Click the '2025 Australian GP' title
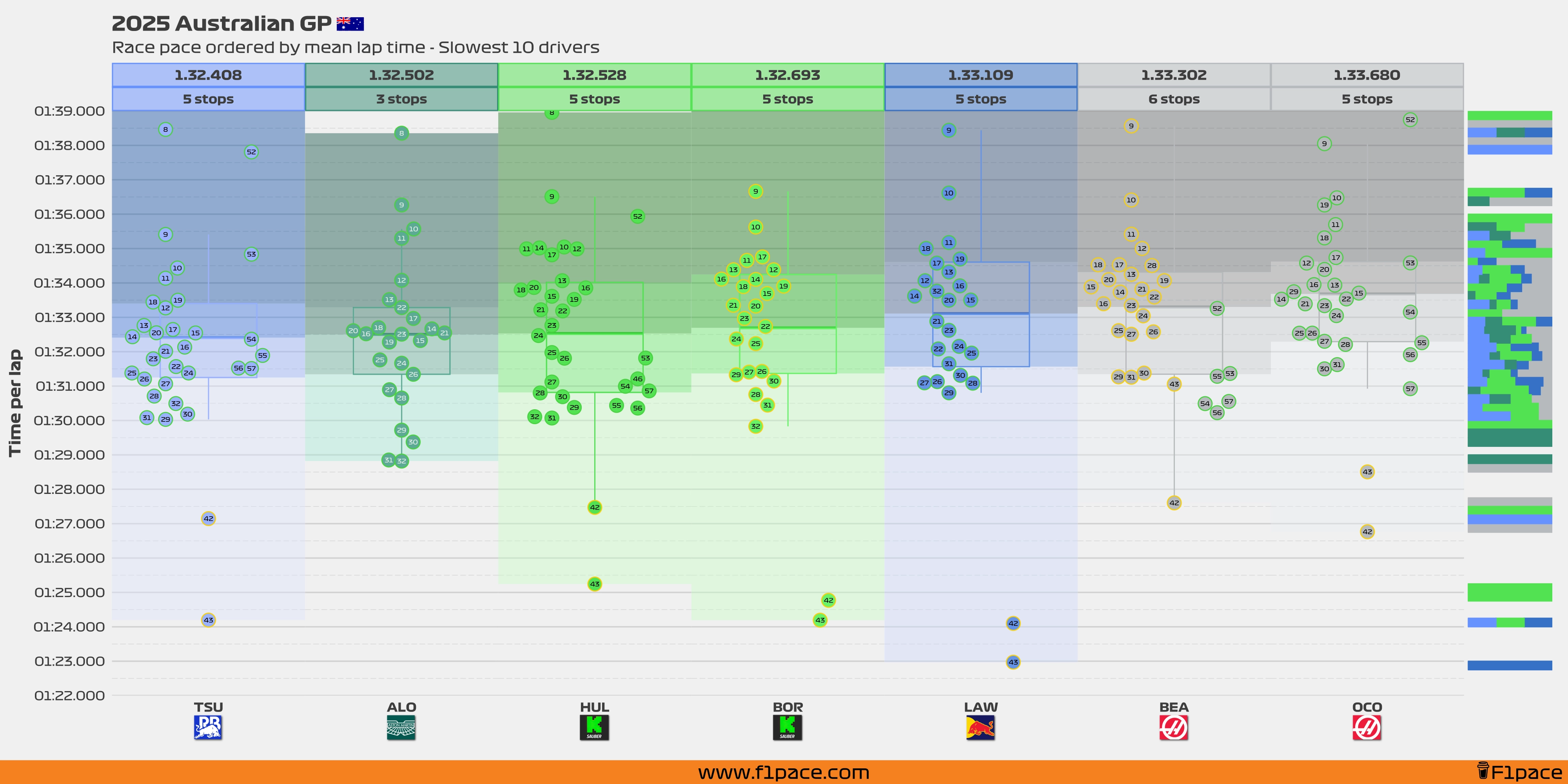The height and width of the screenshot is (784, 1568). point(221,23)
